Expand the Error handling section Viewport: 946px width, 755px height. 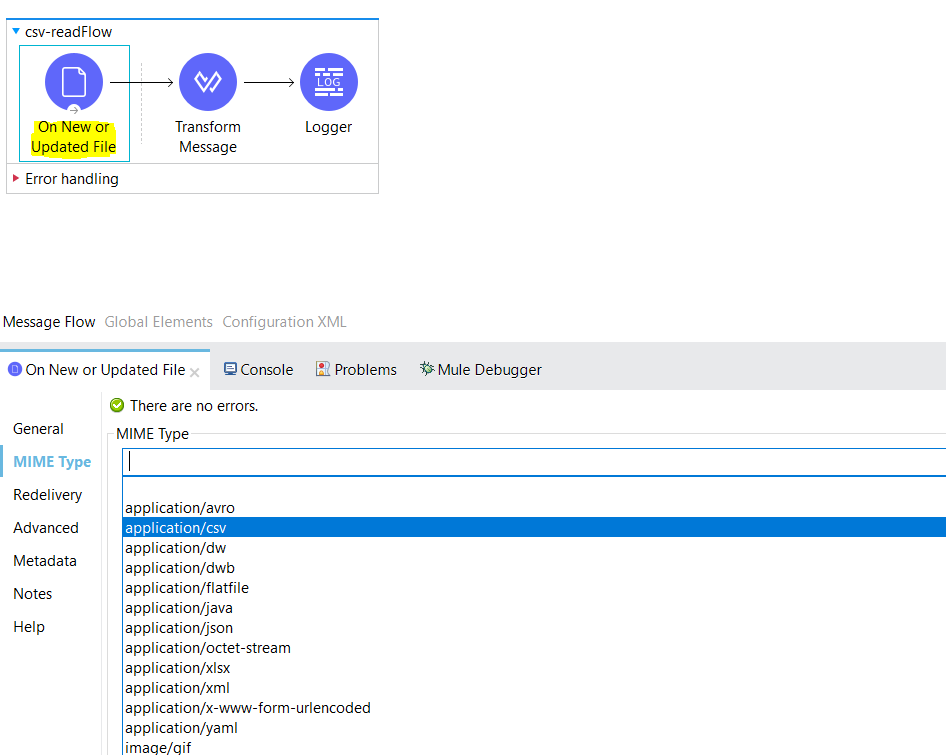tap(15, 179)
